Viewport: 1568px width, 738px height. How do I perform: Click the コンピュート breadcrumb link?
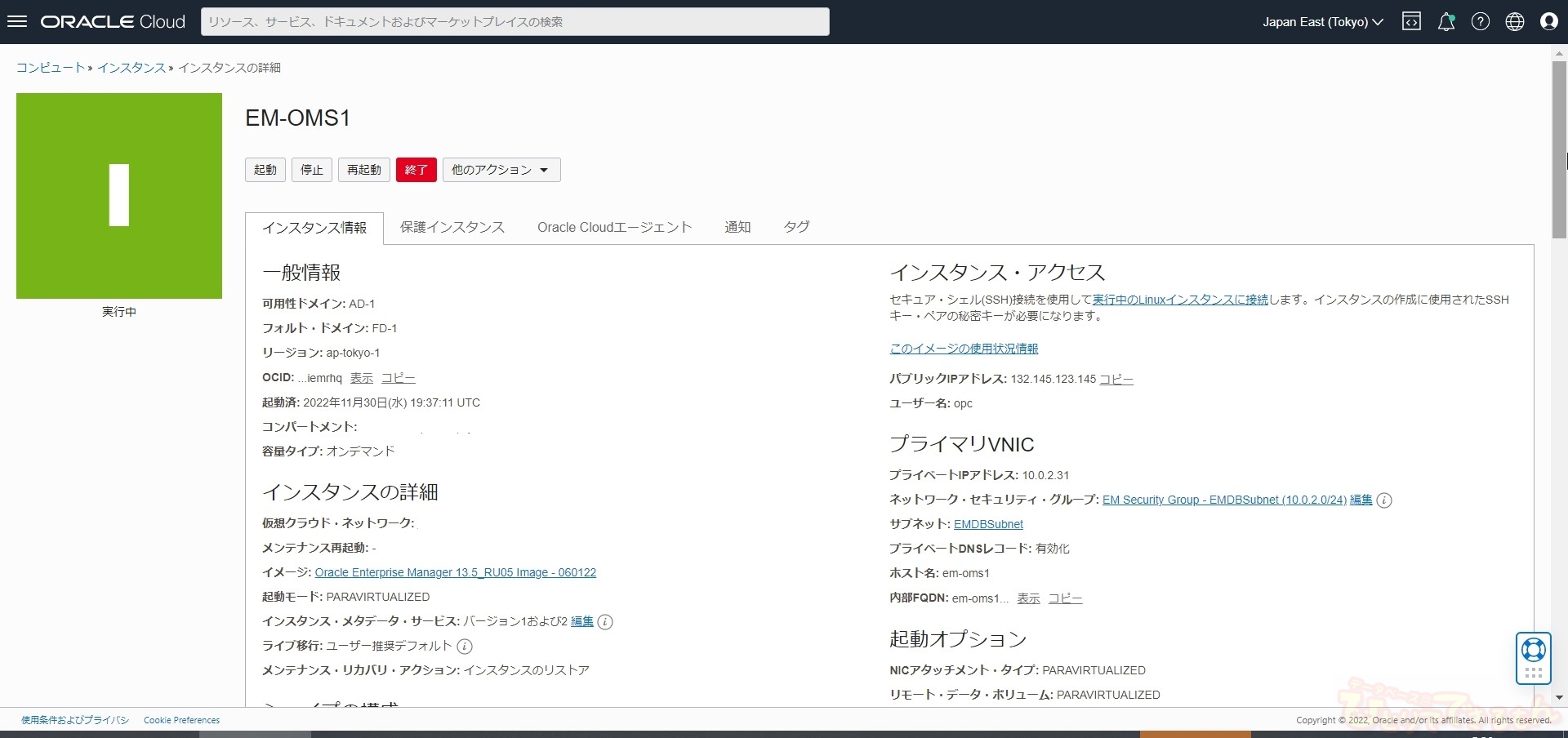point(51,68)
